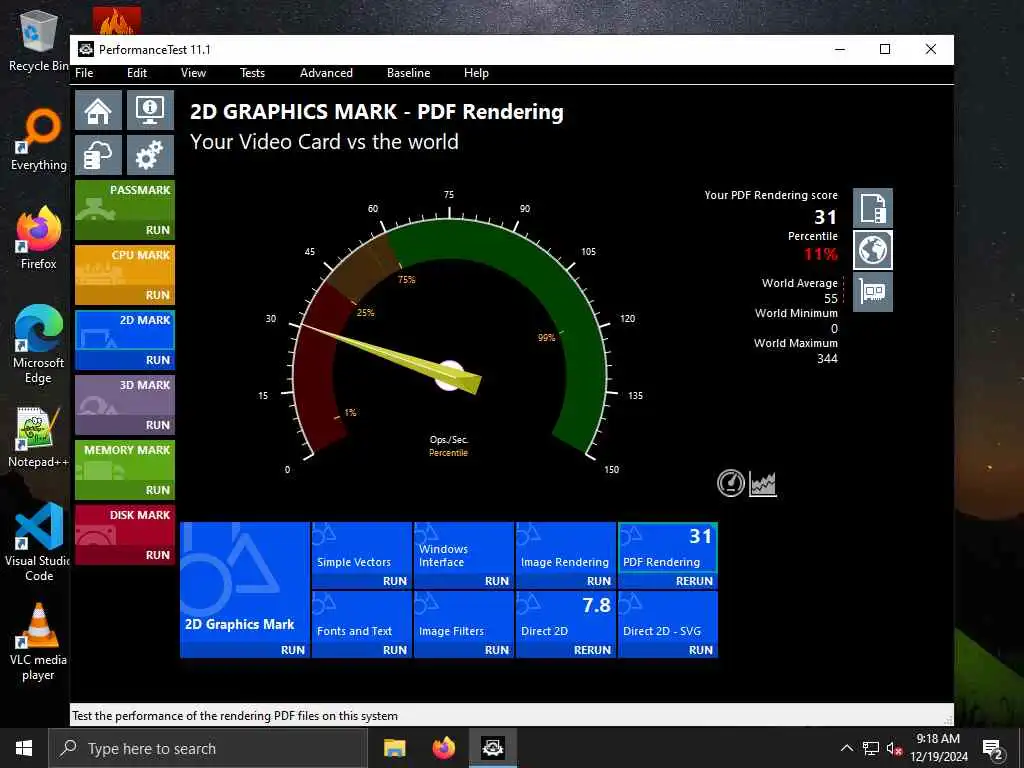This screenshot has height=768, width=1024.
Task: Open the Everything search desktop icon
Action: pyautogui.click(x=38, y=140)
